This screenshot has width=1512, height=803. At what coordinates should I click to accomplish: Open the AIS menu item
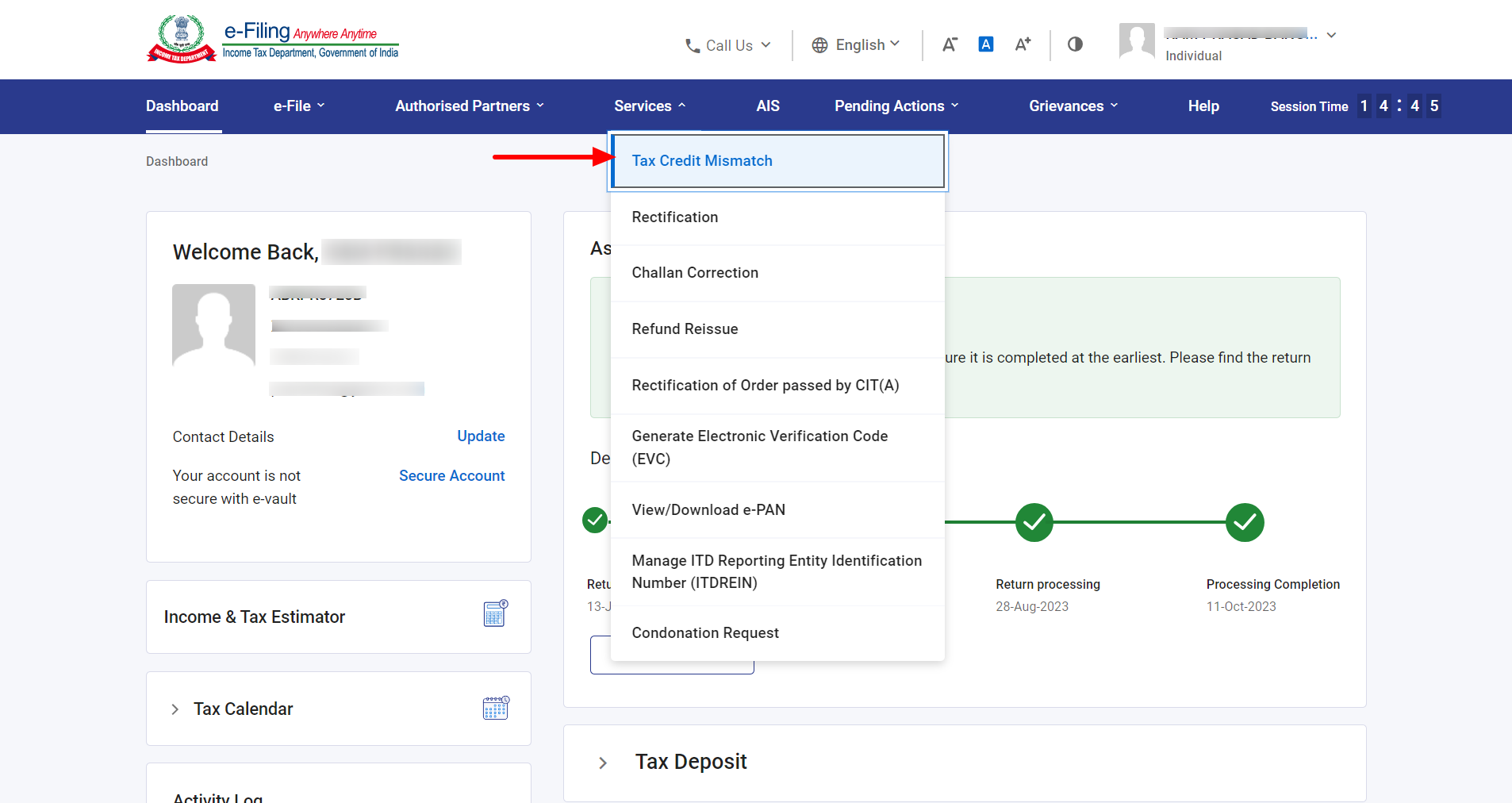(x=768, y=106)
